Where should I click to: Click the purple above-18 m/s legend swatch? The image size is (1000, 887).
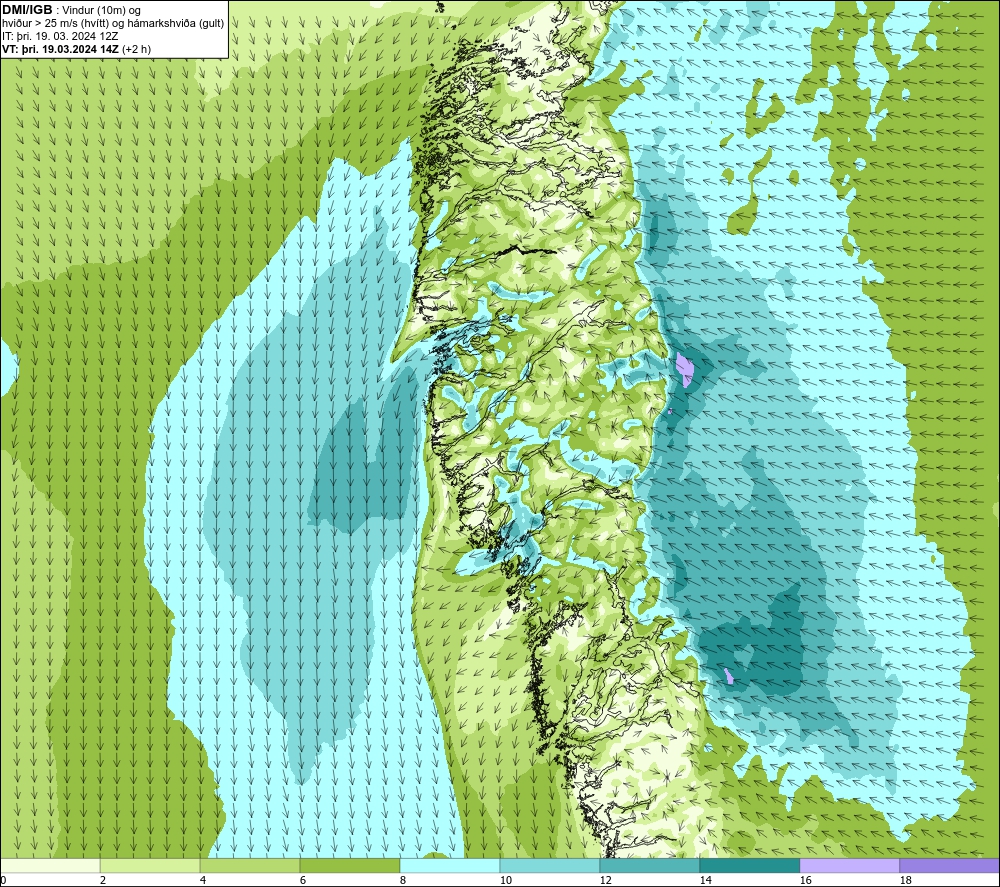tap(950, 865)
